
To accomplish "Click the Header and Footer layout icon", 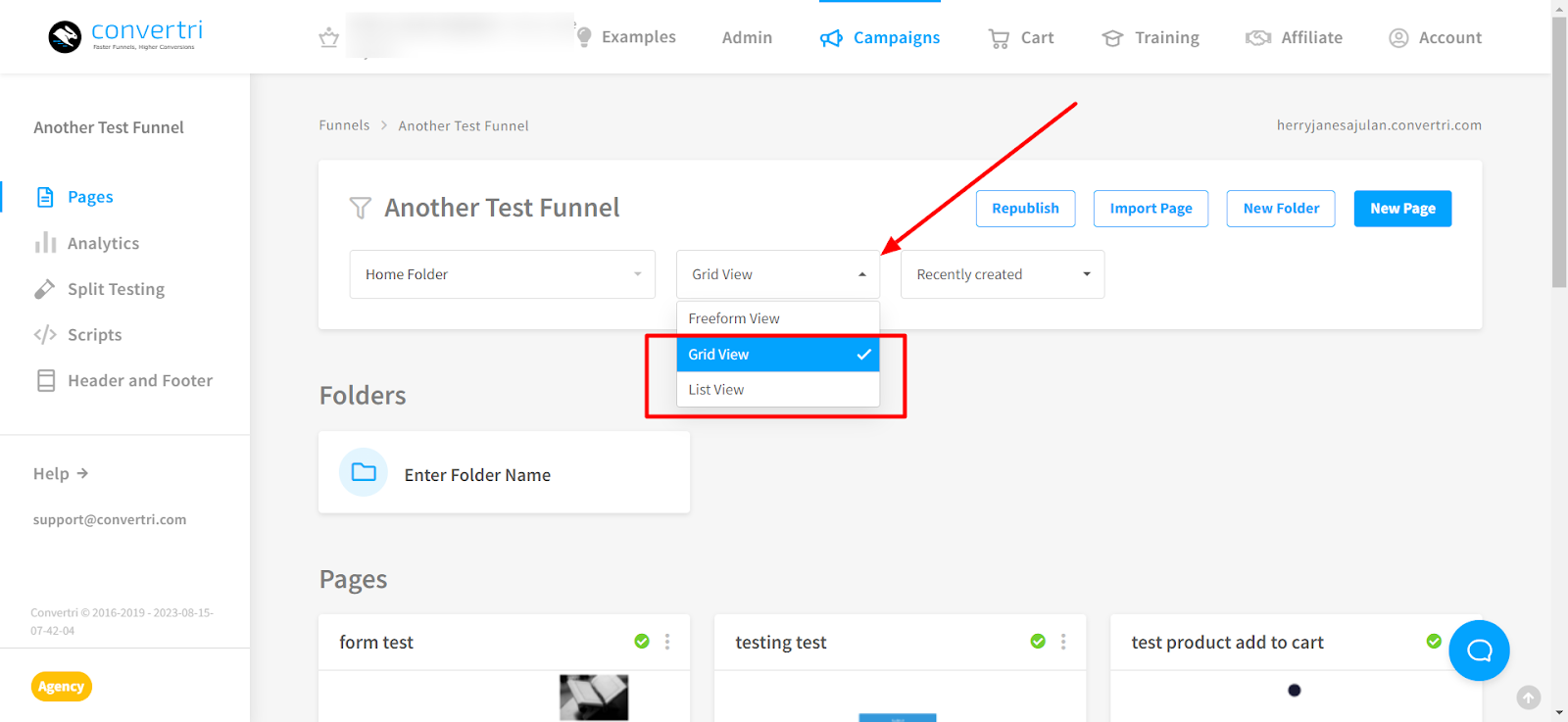I will tap(46, 381).
